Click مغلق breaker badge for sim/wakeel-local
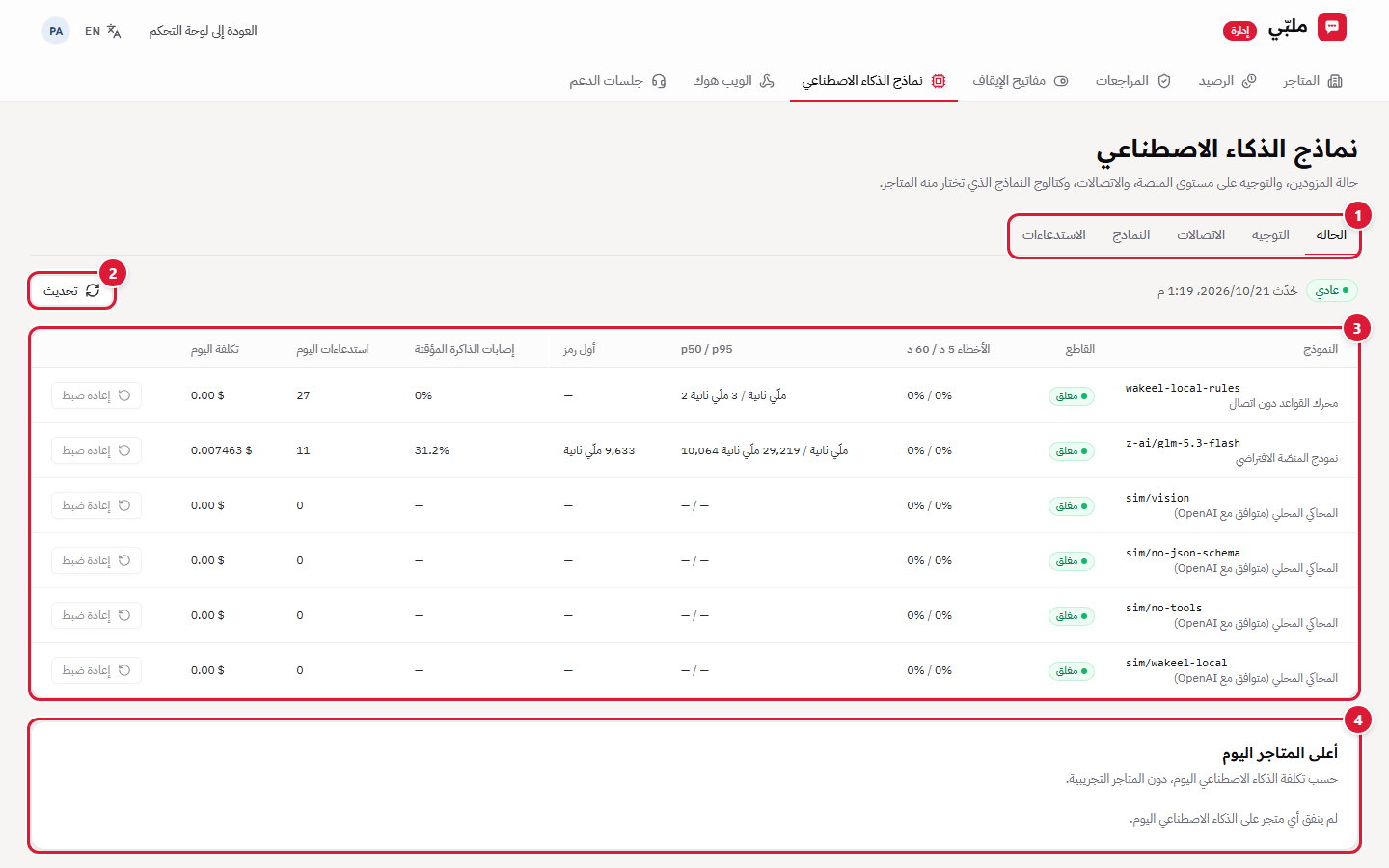The width and height of the screenshot is (1389, 868). point(1072,671)
